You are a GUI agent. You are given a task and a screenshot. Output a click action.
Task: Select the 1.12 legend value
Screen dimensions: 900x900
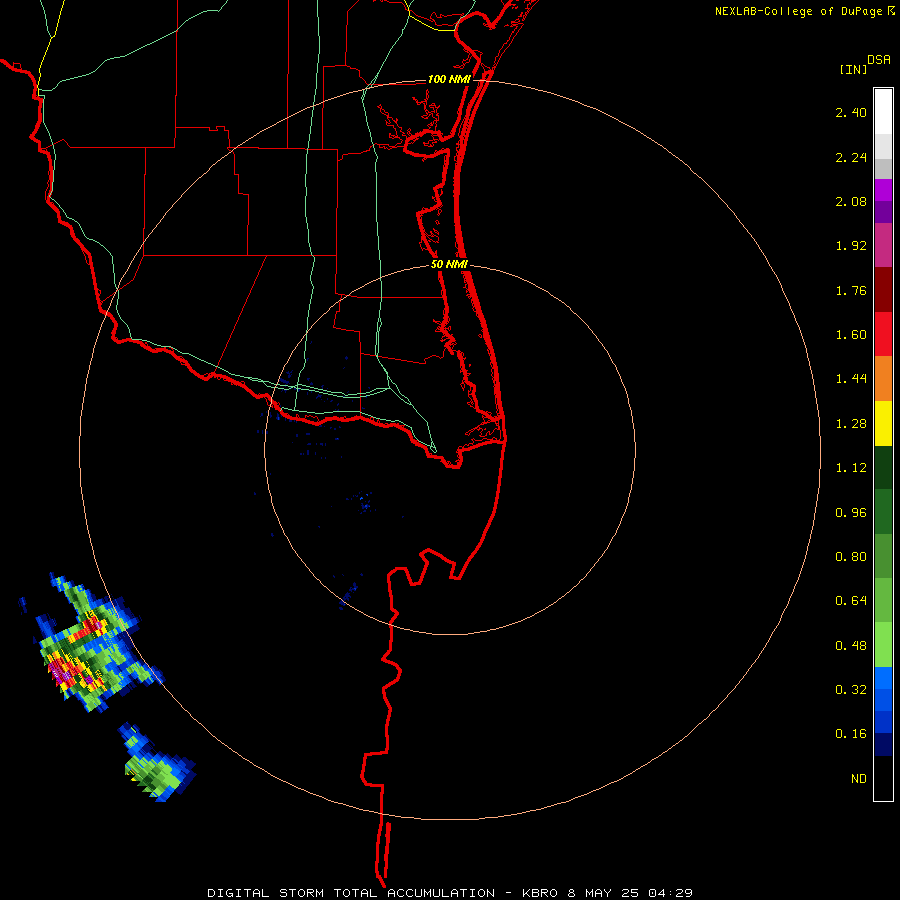pos(851,468)
